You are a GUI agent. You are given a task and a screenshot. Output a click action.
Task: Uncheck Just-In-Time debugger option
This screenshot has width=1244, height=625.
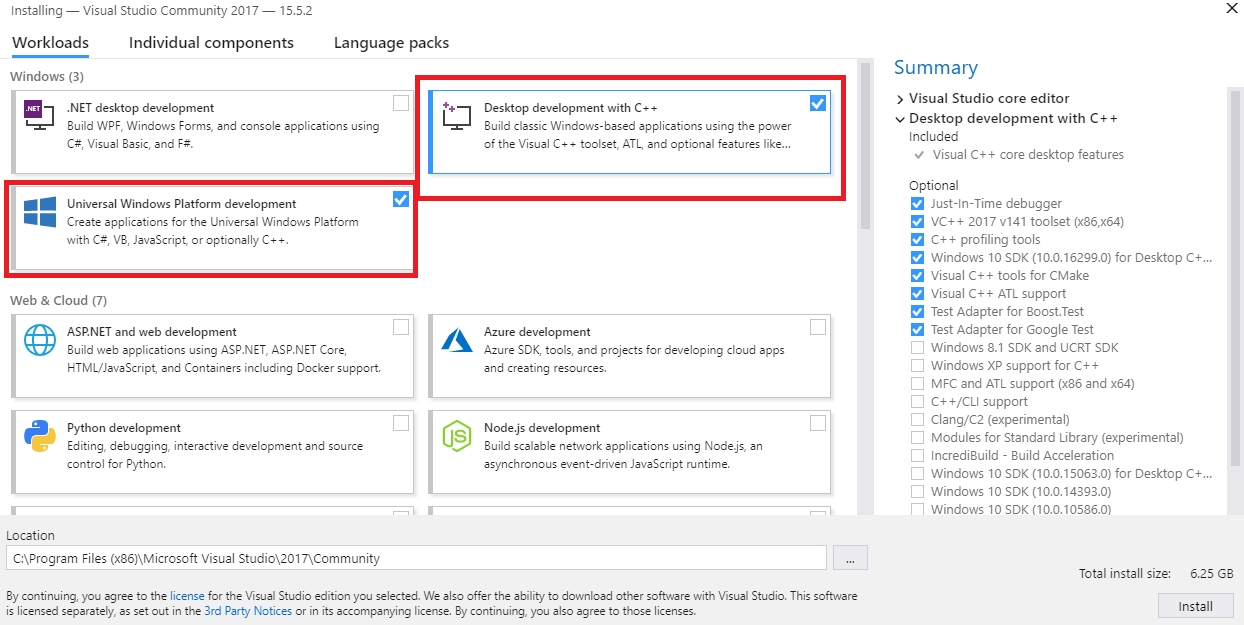coord(917,203)
